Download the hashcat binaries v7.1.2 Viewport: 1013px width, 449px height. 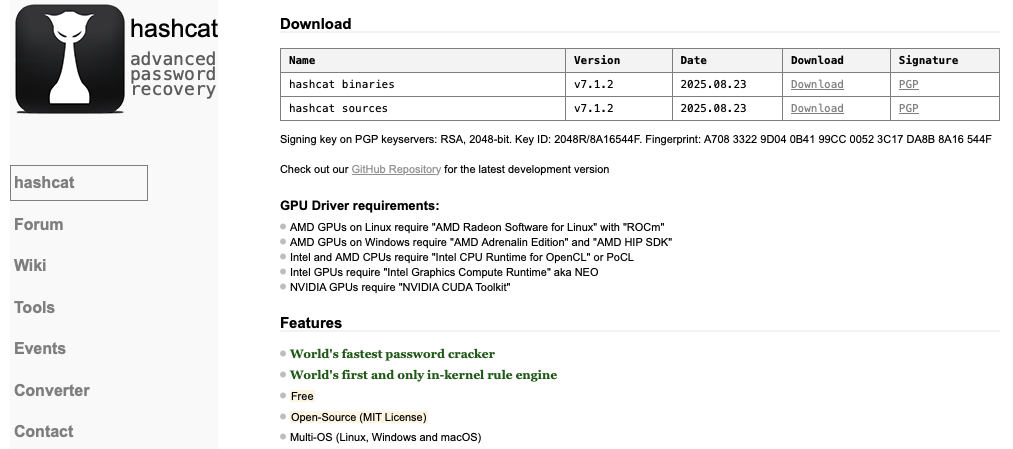pos(817,84)
